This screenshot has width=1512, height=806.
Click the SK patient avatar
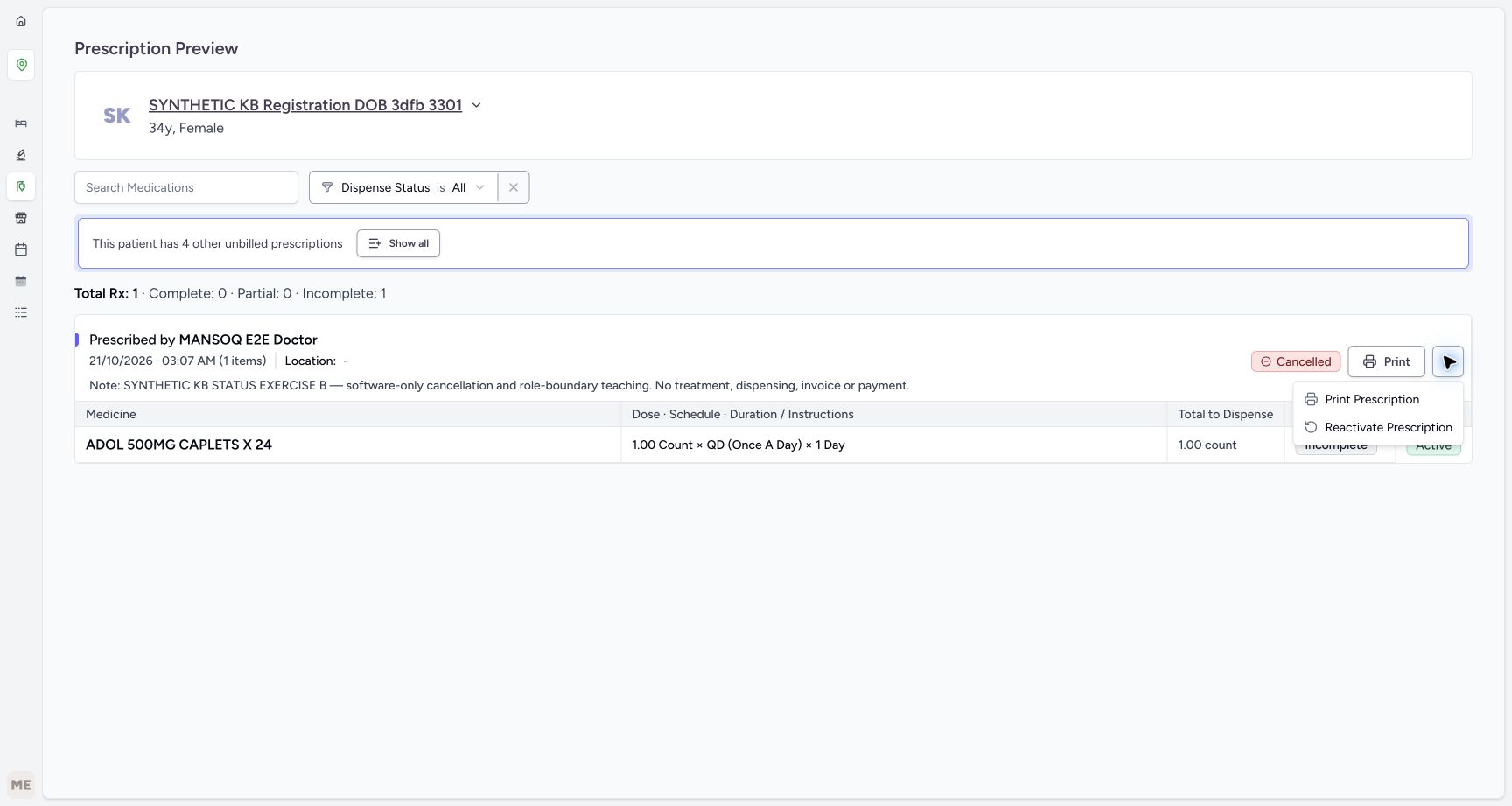117,116
